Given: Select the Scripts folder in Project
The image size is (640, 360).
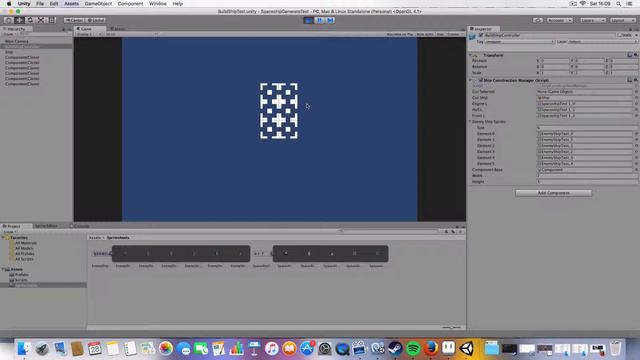Looking at the screenshot, I should 21,280.
